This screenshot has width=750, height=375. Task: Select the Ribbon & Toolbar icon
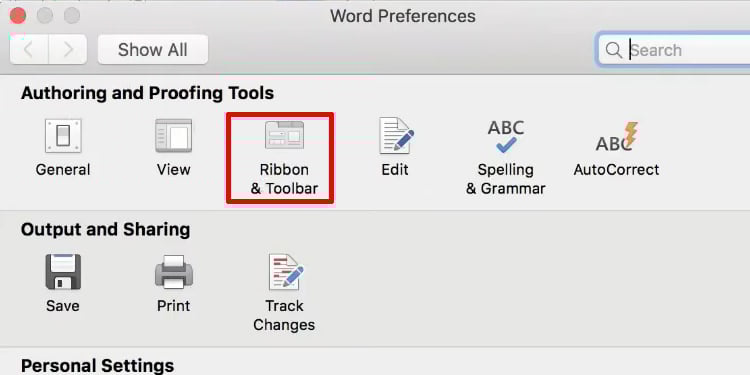point(285,135)
